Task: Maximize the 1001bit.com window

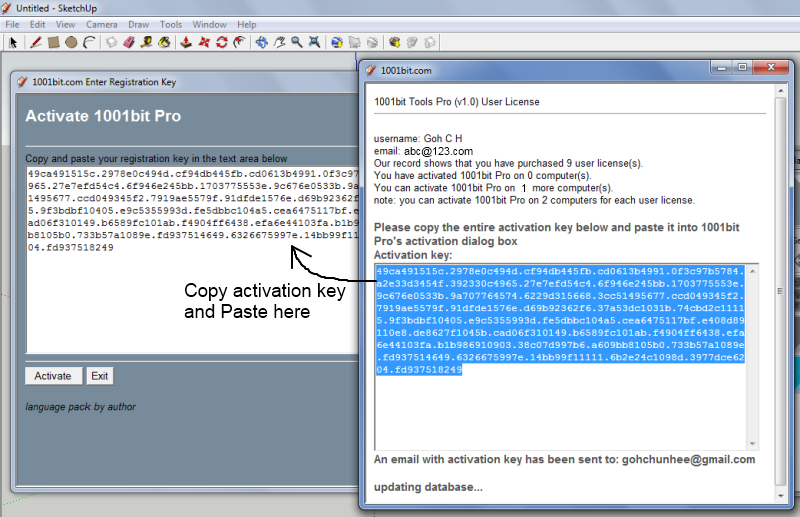Action: click(x=742, y=67)
